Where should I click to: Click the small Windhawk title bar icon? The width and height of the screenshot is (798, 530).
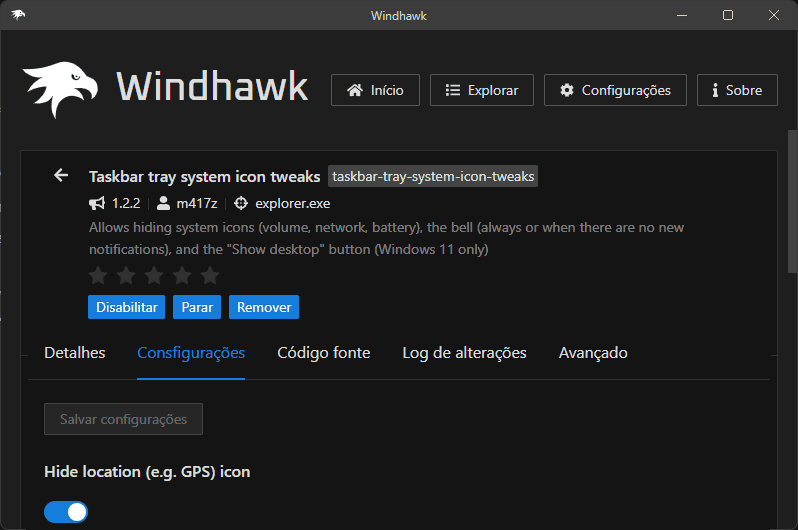click(x=18, y=15)
